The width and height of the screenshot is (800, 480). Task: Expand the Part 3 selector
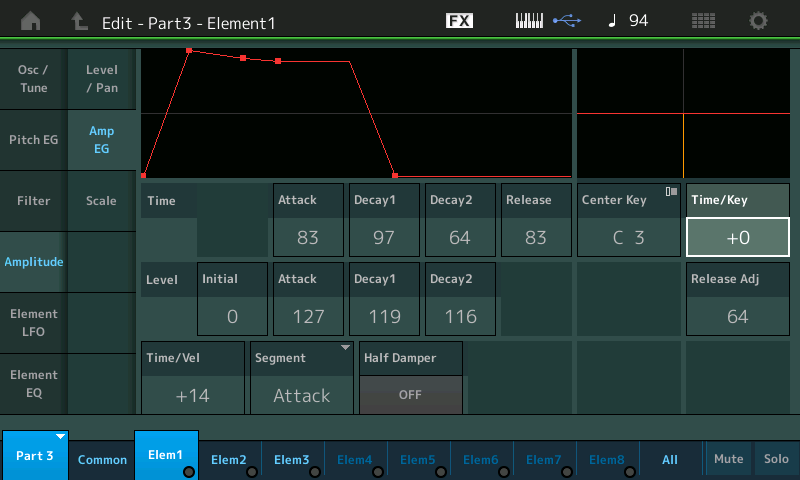pyautogui.click(x=35, y=456)
